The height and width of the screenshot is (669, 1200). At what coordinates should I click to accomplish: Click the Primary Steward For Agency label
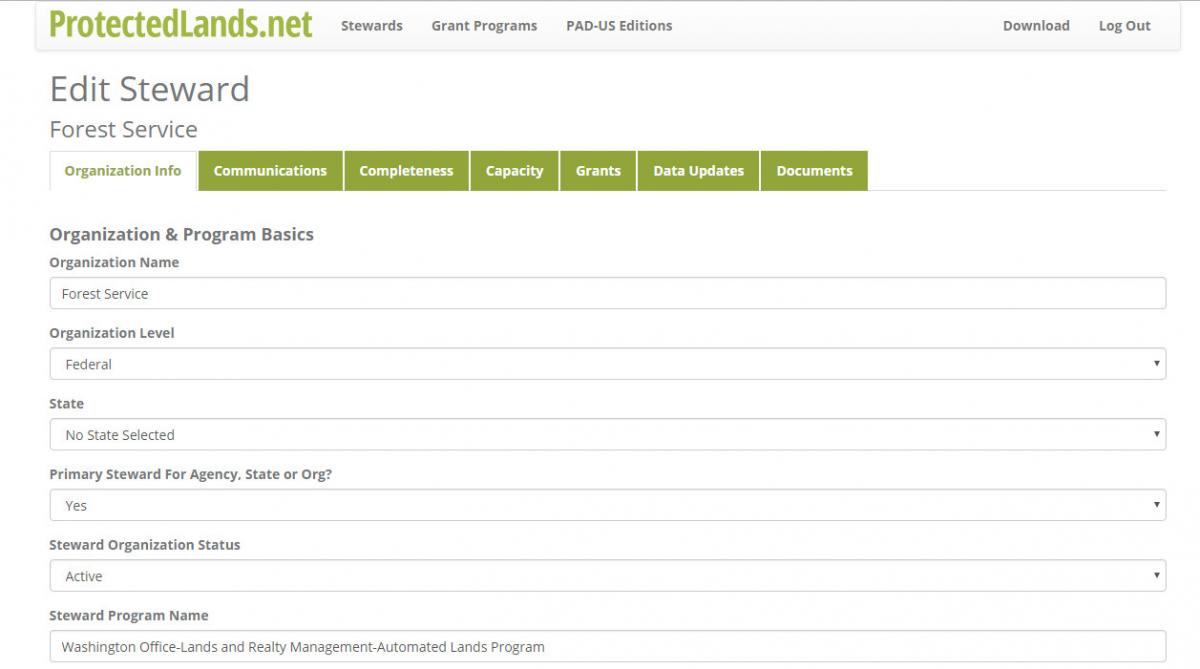(191, 474)
